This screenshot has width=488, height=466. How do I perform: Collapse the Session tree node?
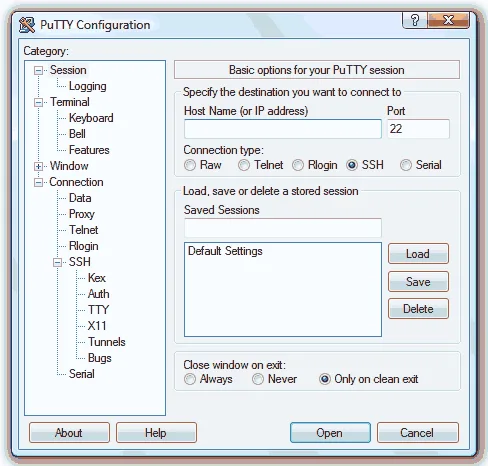(x=39, y=70)
